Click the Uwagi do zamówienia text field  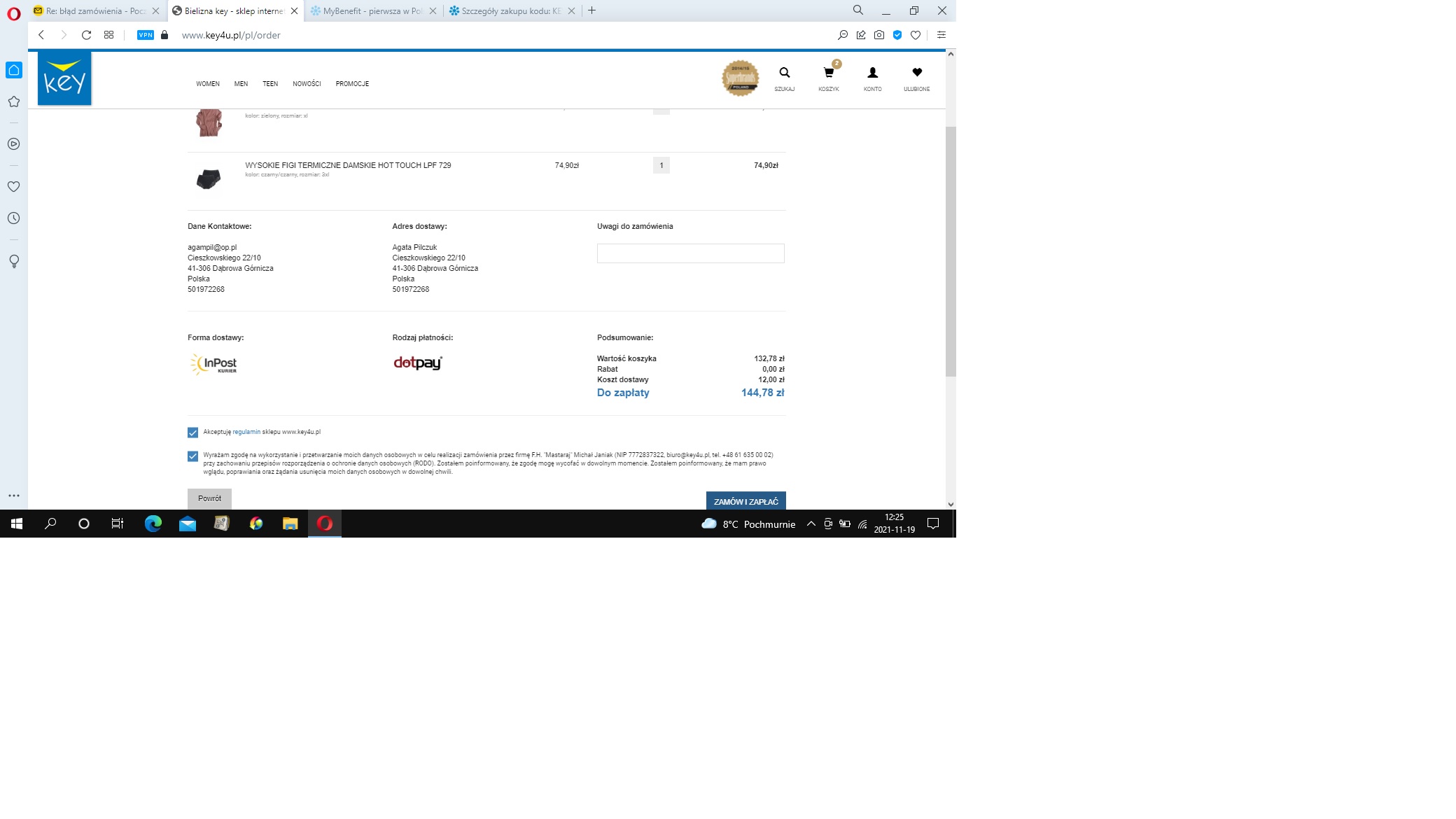690,253
